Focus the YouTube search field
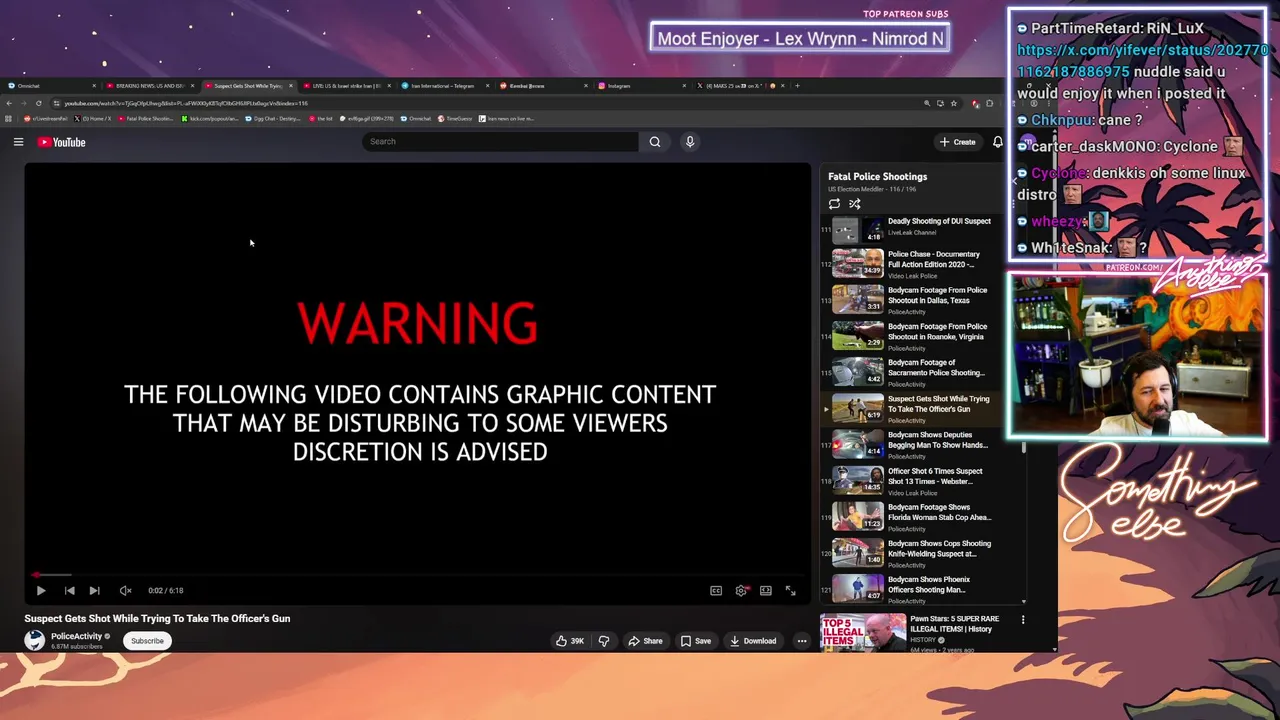 coord(500,142)
